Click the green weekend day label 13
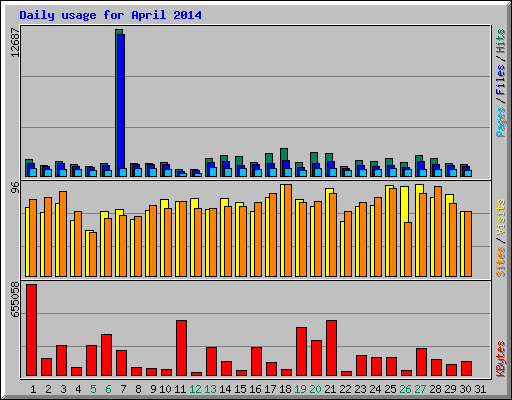512x400 pixels. pos(210,389)
